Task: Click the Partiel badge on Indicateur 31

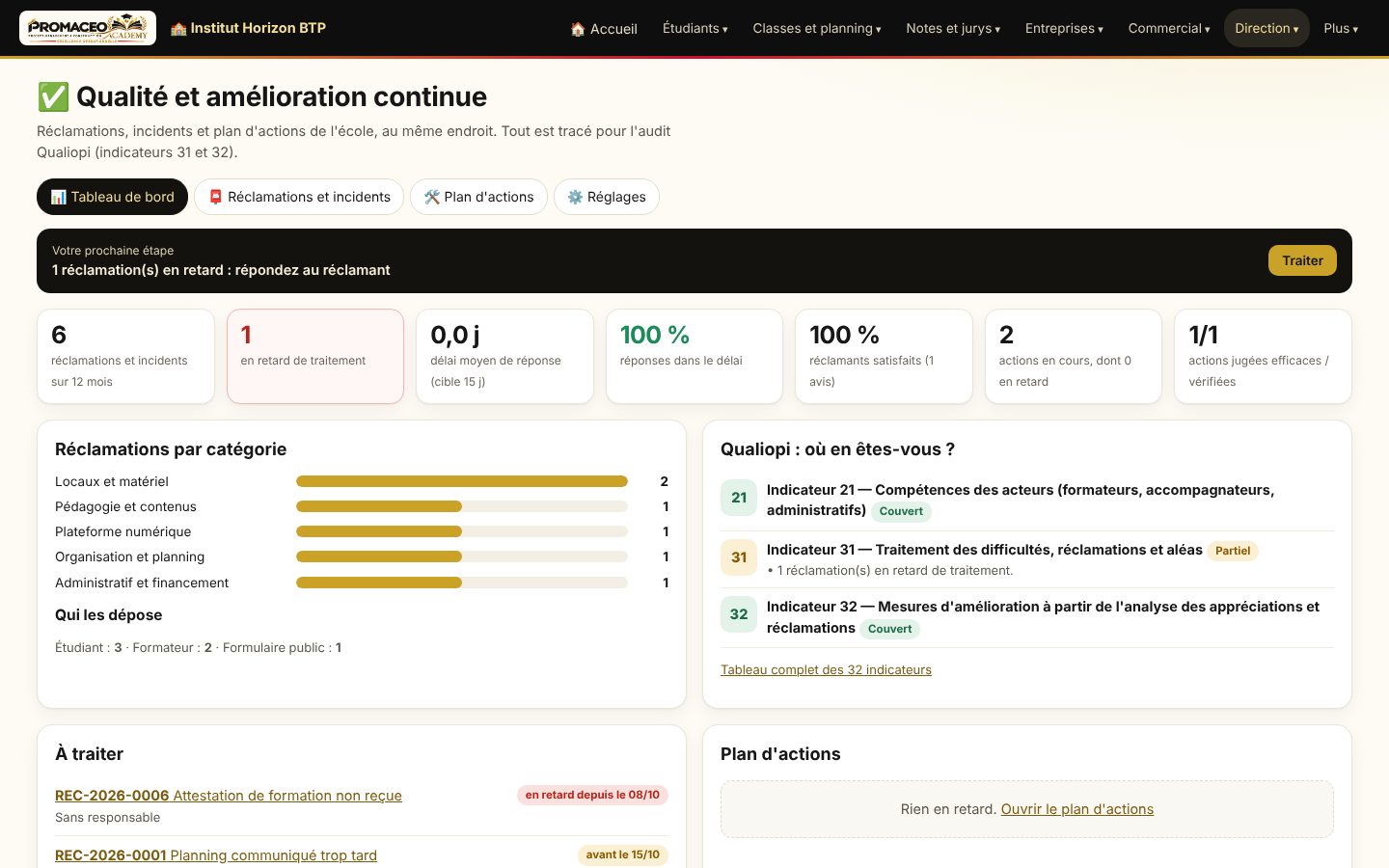Action: [x=1233, y=551]
